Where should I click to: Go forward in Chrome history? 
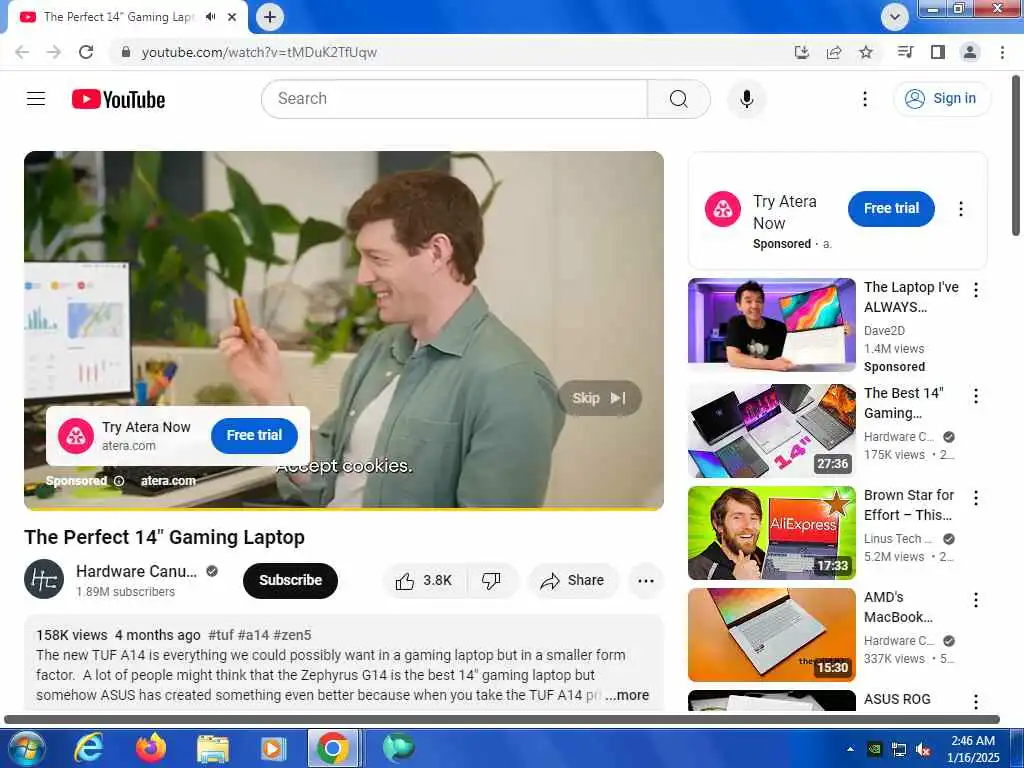coord(54,52)
